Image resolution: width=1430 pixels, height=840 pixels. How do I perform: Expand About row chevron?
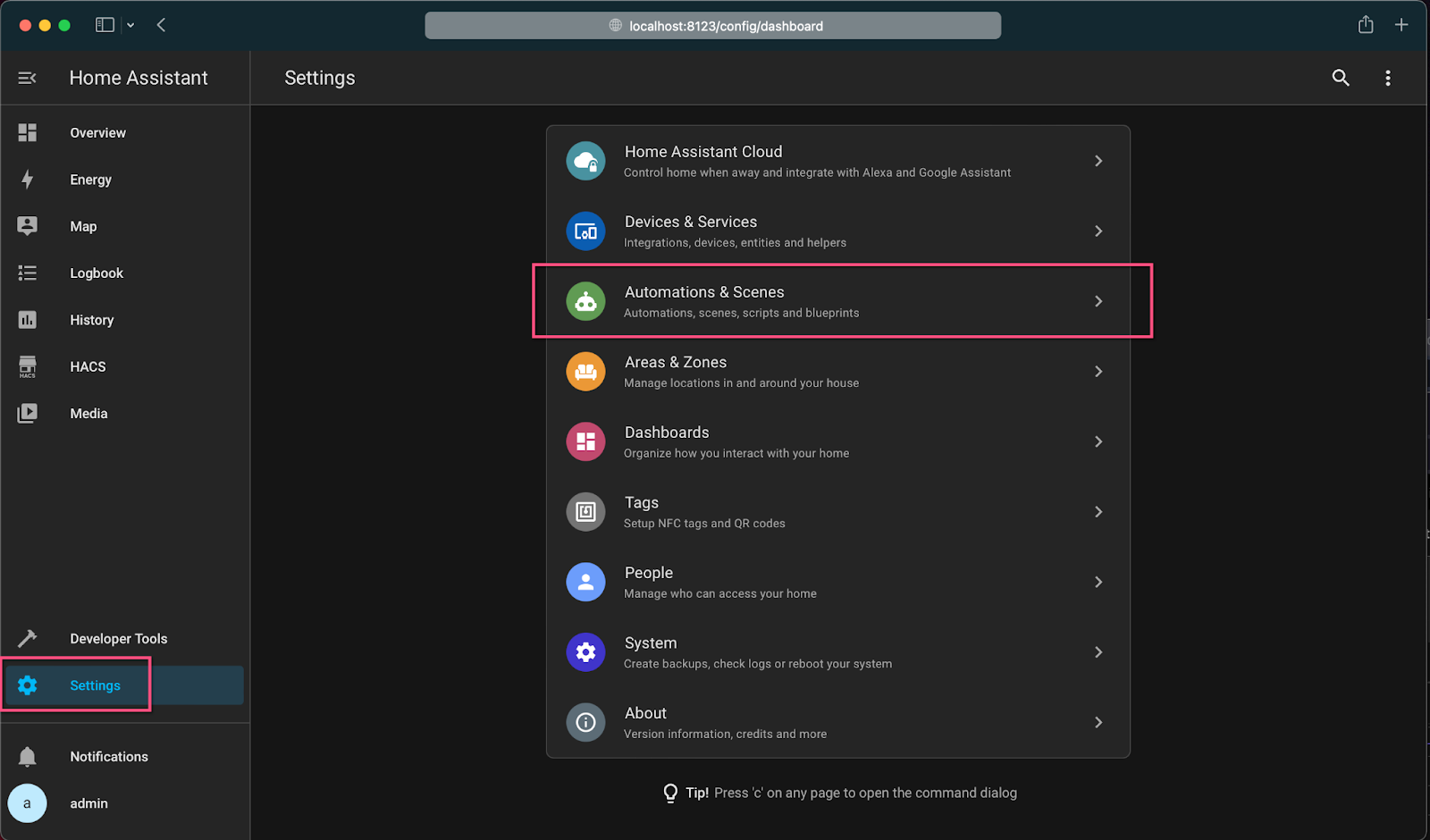coord(1098,722)
